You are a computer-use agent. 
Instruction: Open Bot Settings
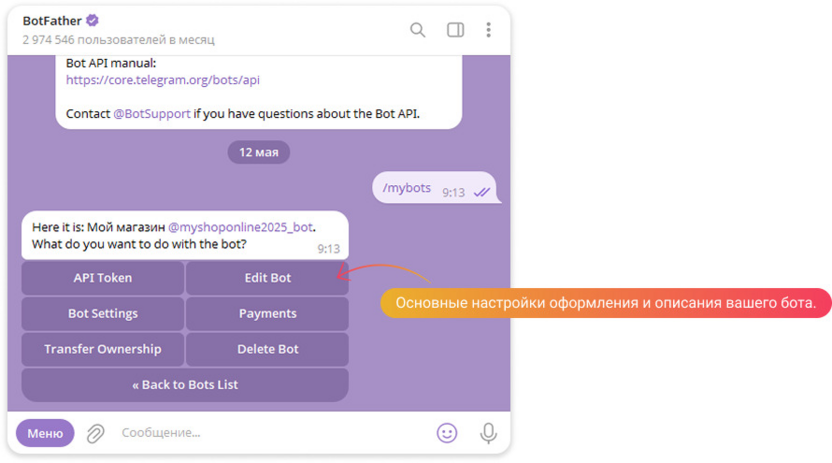click(103, 313)
